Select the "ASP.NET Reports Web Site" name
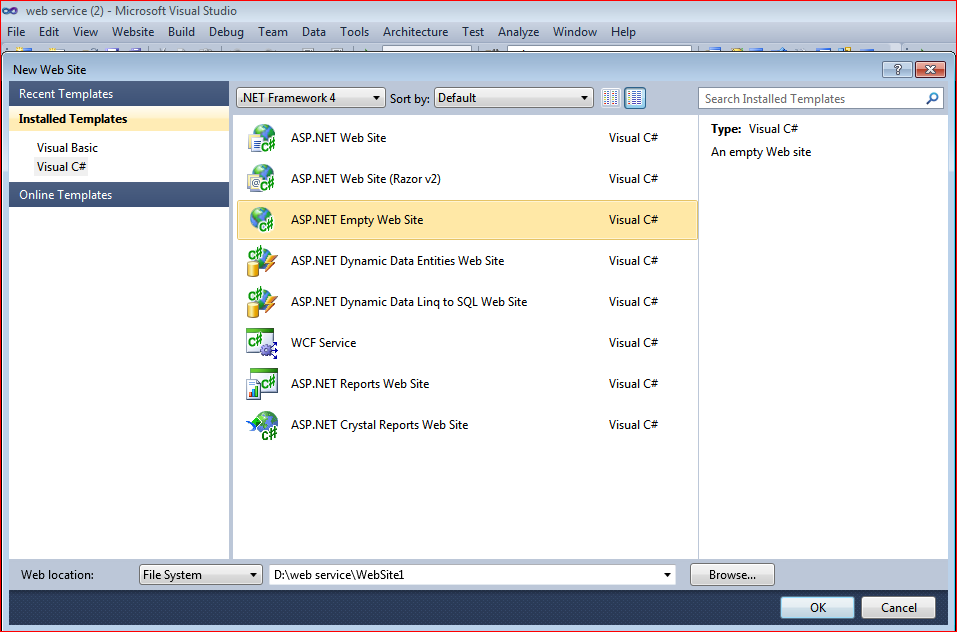Viewport: 957px width, 632px height. pos(360,384)
